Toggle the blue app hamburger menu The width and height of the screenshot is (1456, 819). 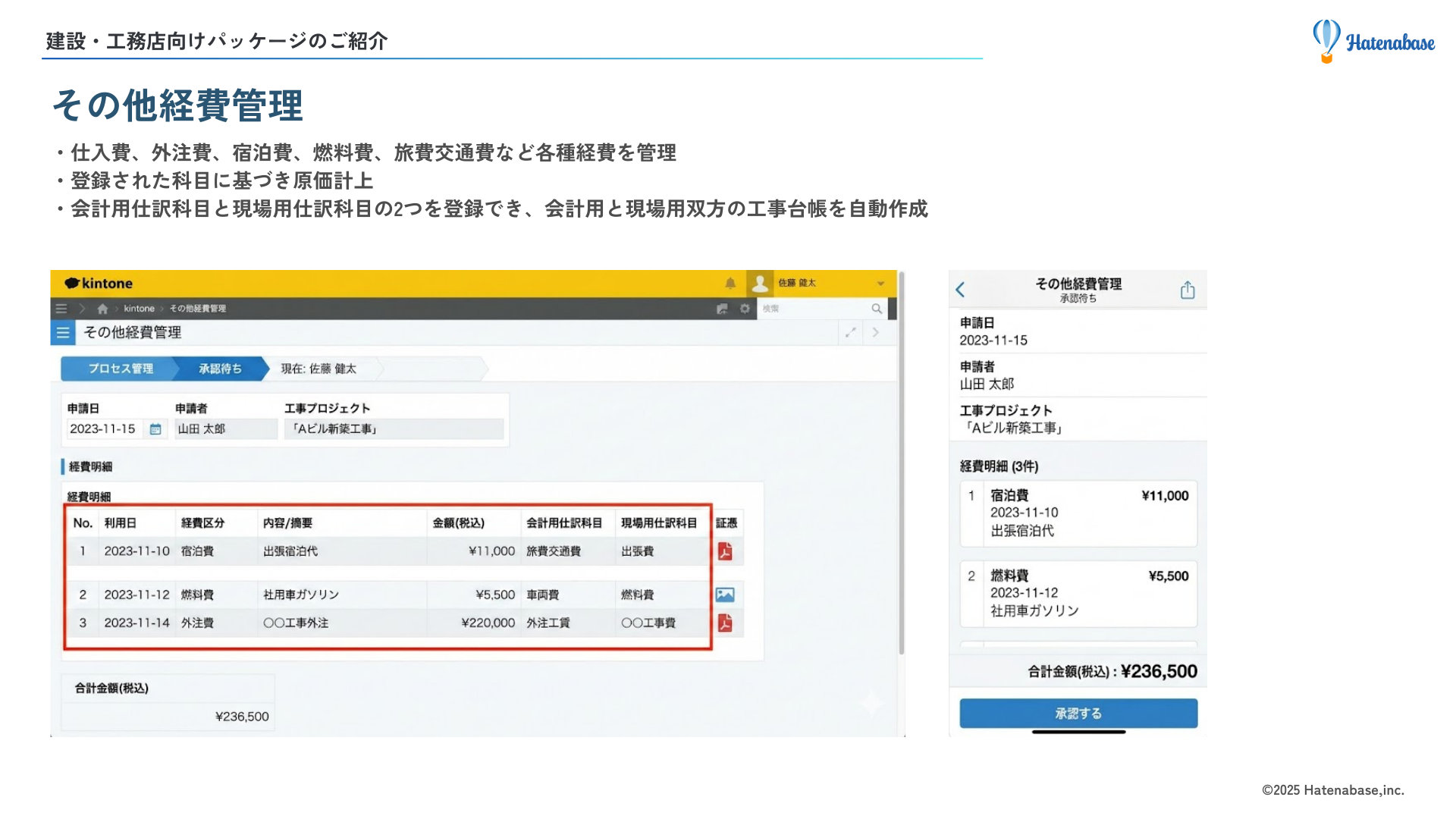tap(63, 332)
